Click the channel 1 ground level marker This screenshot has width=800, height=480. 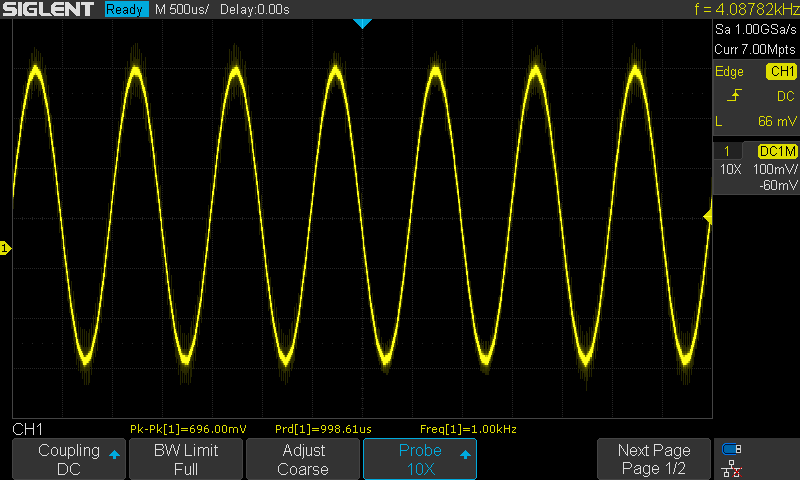coord(5,248)
